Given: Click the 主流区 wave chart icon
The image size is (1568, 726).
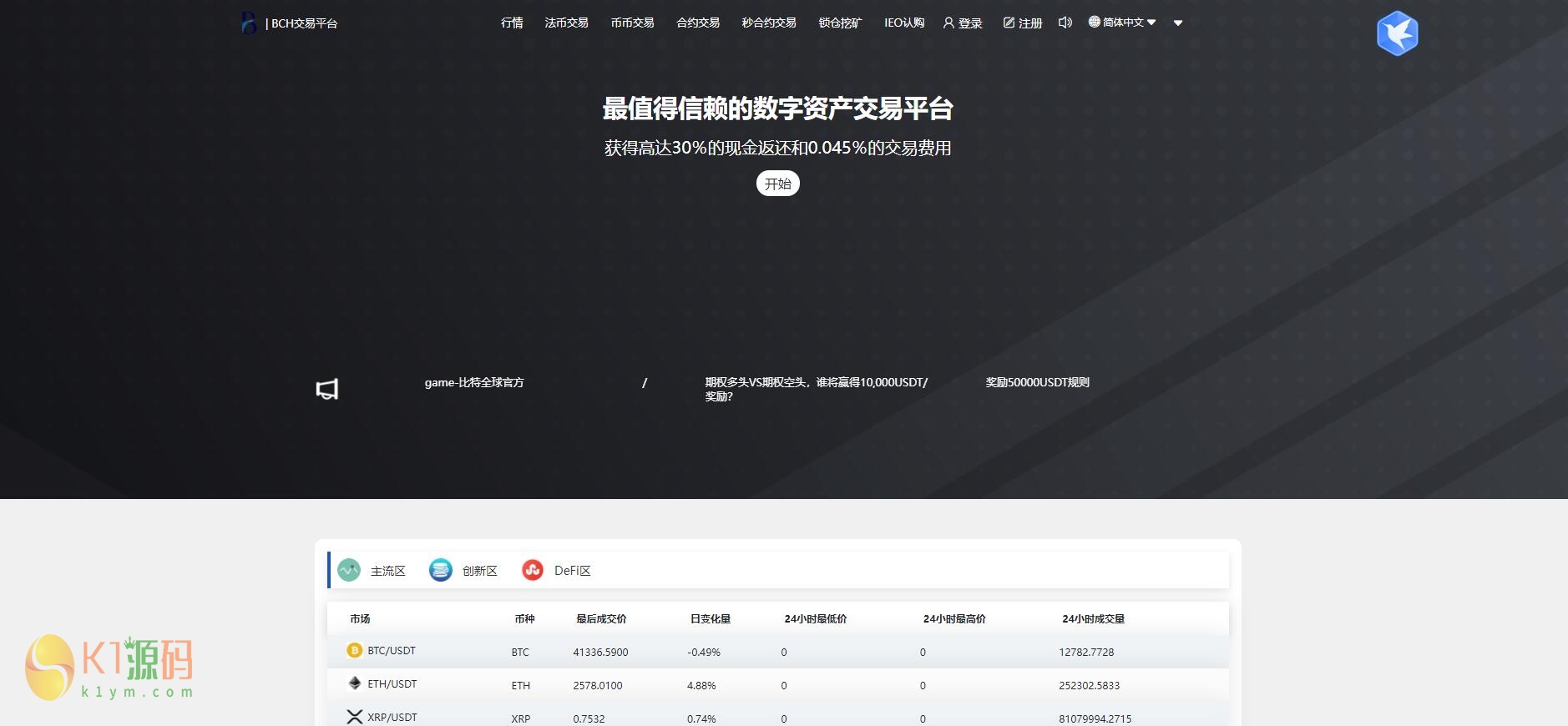Looking at the screenshot, I should coord(349,570).
